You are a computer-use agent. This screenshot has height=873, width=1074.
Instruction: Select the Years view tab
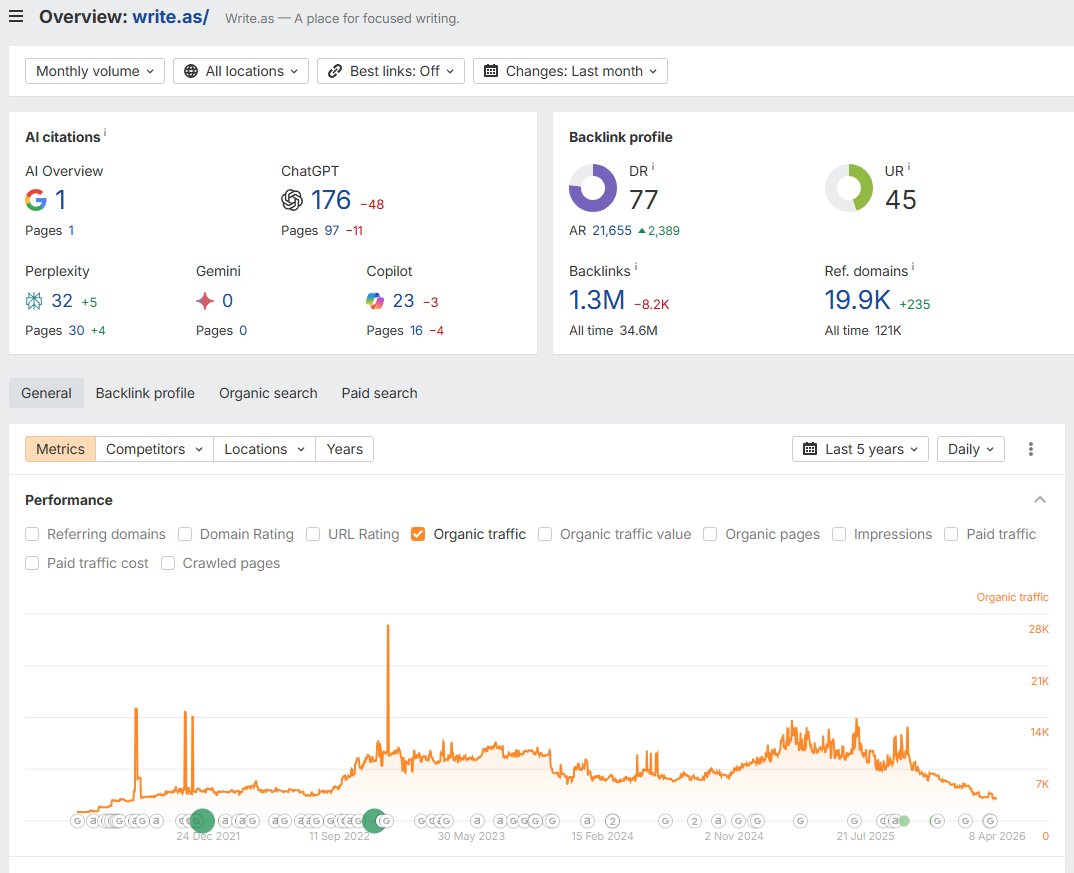pyautogui.click(x=345, y=449)
